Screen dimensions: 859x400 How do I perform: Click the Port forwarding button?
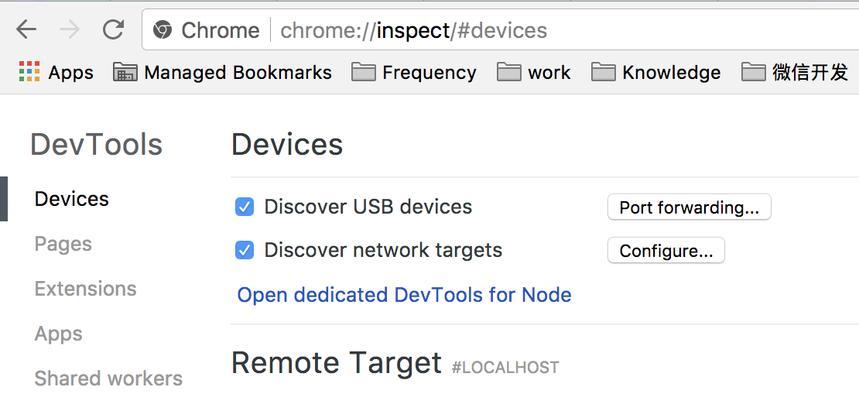click(x=689, y=207)
